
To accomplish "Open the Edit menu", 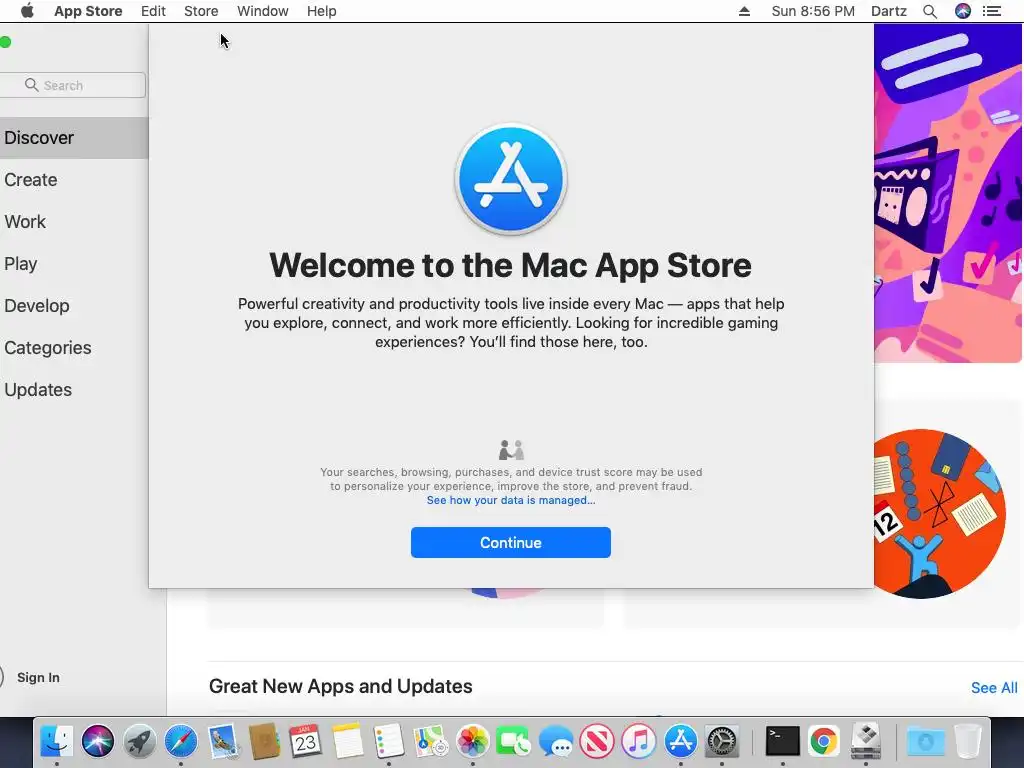I will 153,11.
